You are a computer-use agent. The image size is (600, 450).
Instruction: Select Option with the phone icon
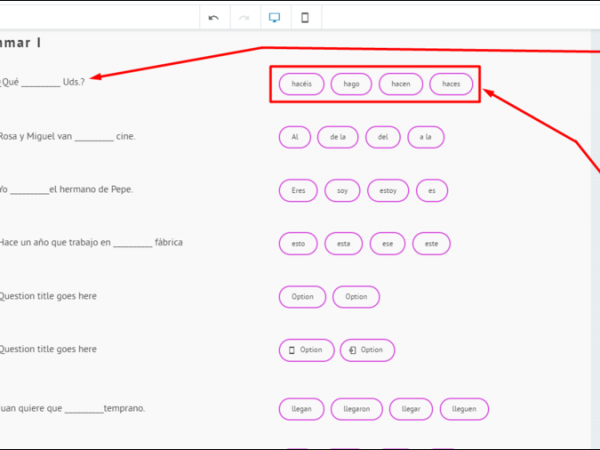306,350
